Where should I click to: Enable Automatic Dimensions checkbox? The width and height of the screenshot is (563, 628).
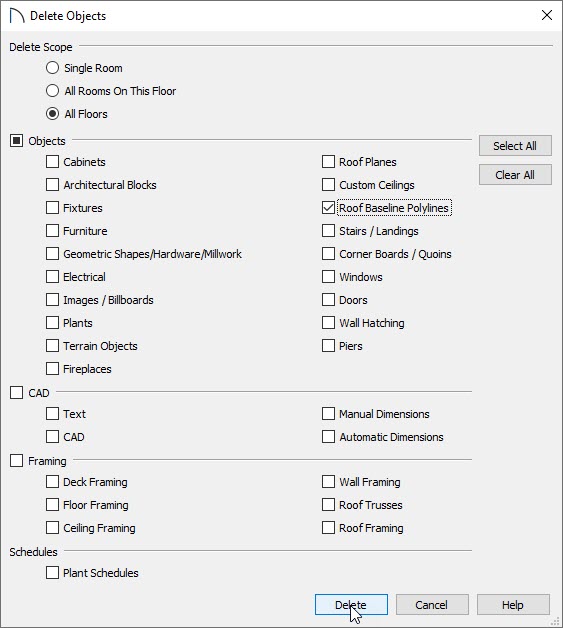coord(328,437)
